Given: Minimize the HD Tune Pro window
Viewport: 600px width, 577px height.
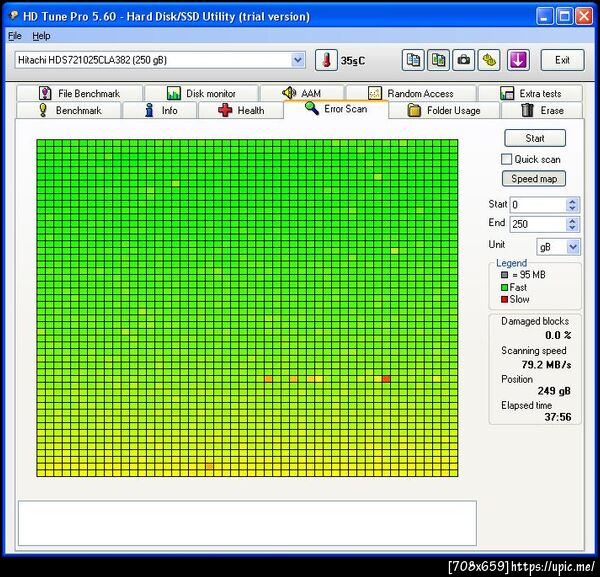Looking at the screenshot, I should (x=544, y=16).
